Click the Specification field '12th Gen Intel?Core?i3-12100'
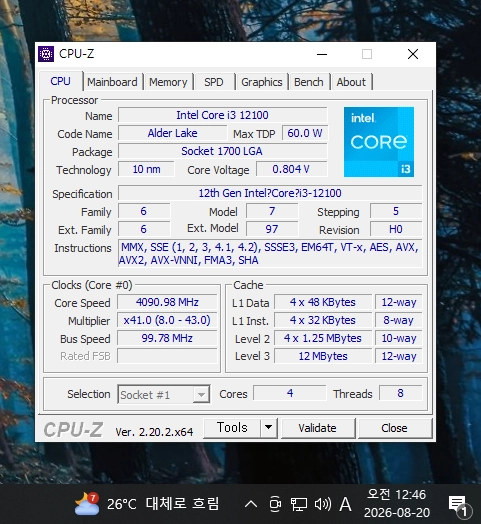Viewport: 481px width, 524px height. coord(270,193)
